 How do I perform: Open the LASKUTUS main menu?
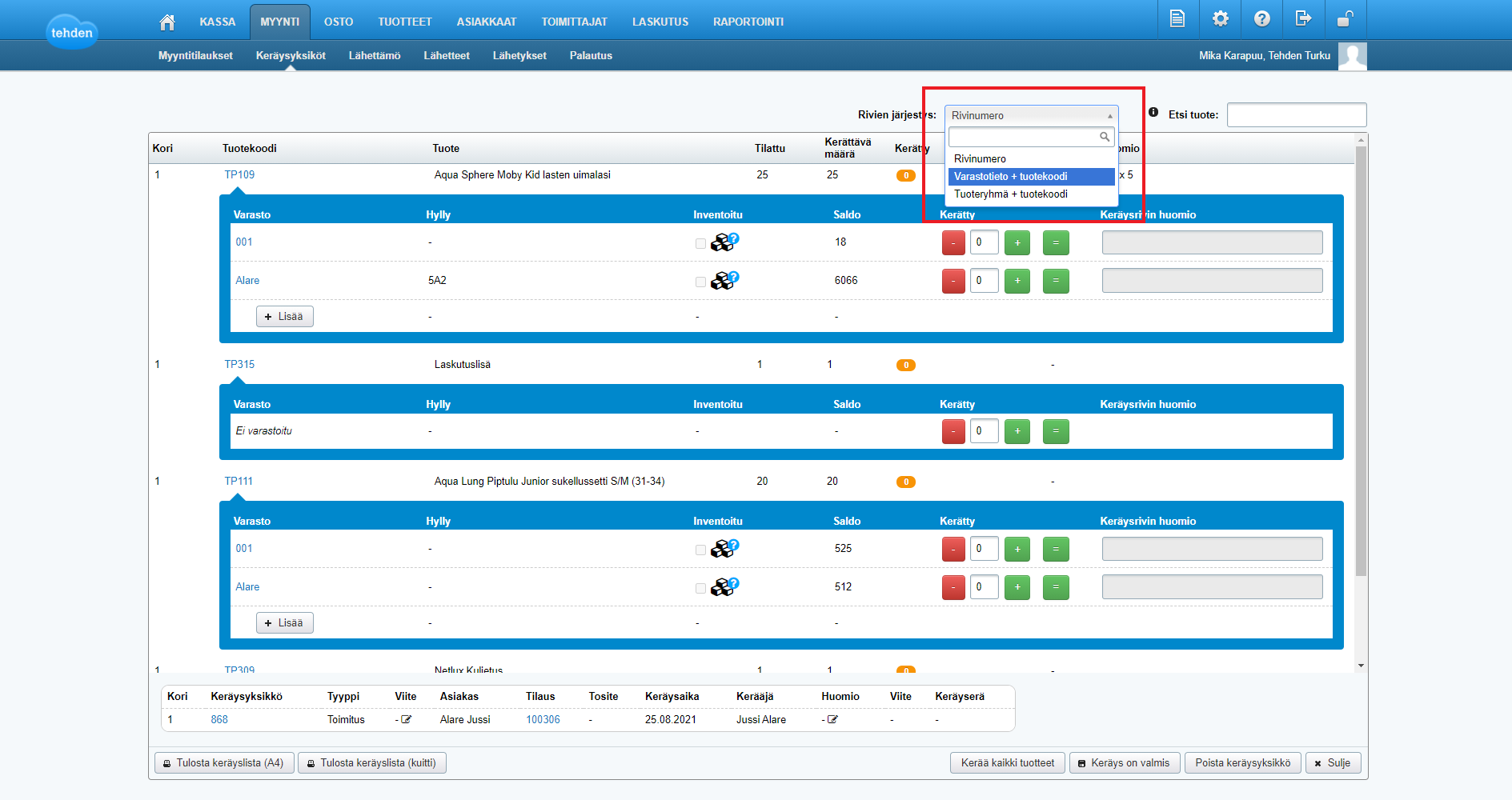(660, 22)
